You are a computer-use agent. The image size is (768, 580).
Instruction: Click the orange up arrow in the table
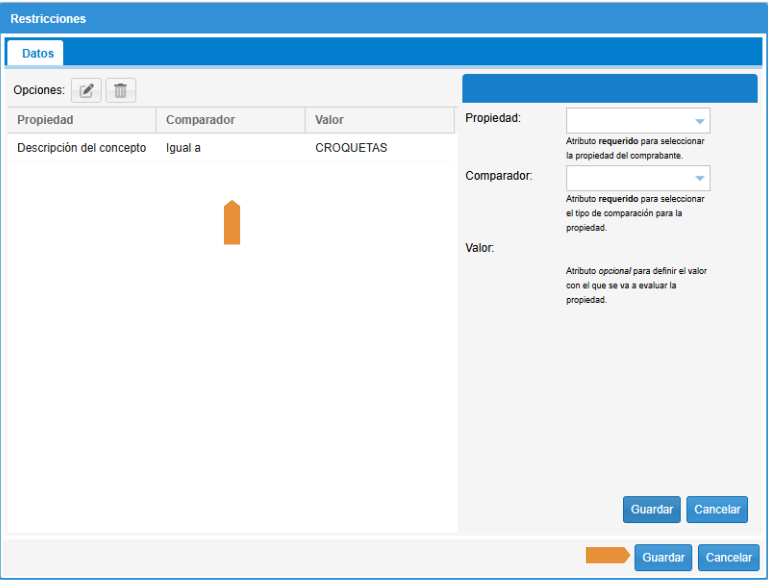(x=232, y=223)
